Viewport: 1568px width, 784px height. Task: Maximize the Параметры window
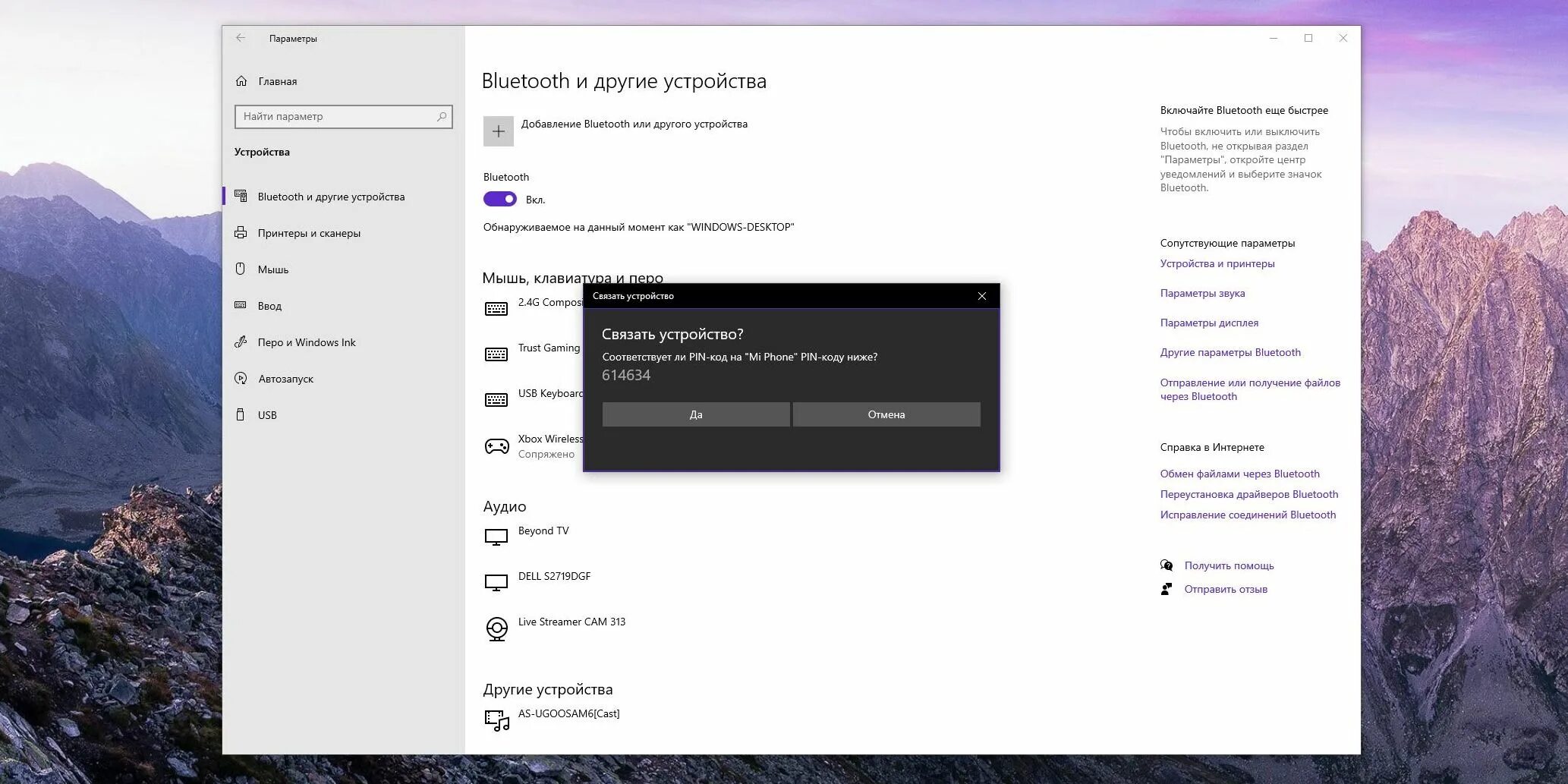click(1308, 38)
